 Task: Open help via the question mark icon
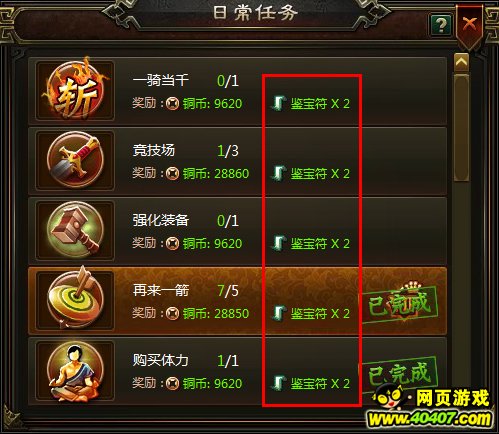[x=441, y=24]
